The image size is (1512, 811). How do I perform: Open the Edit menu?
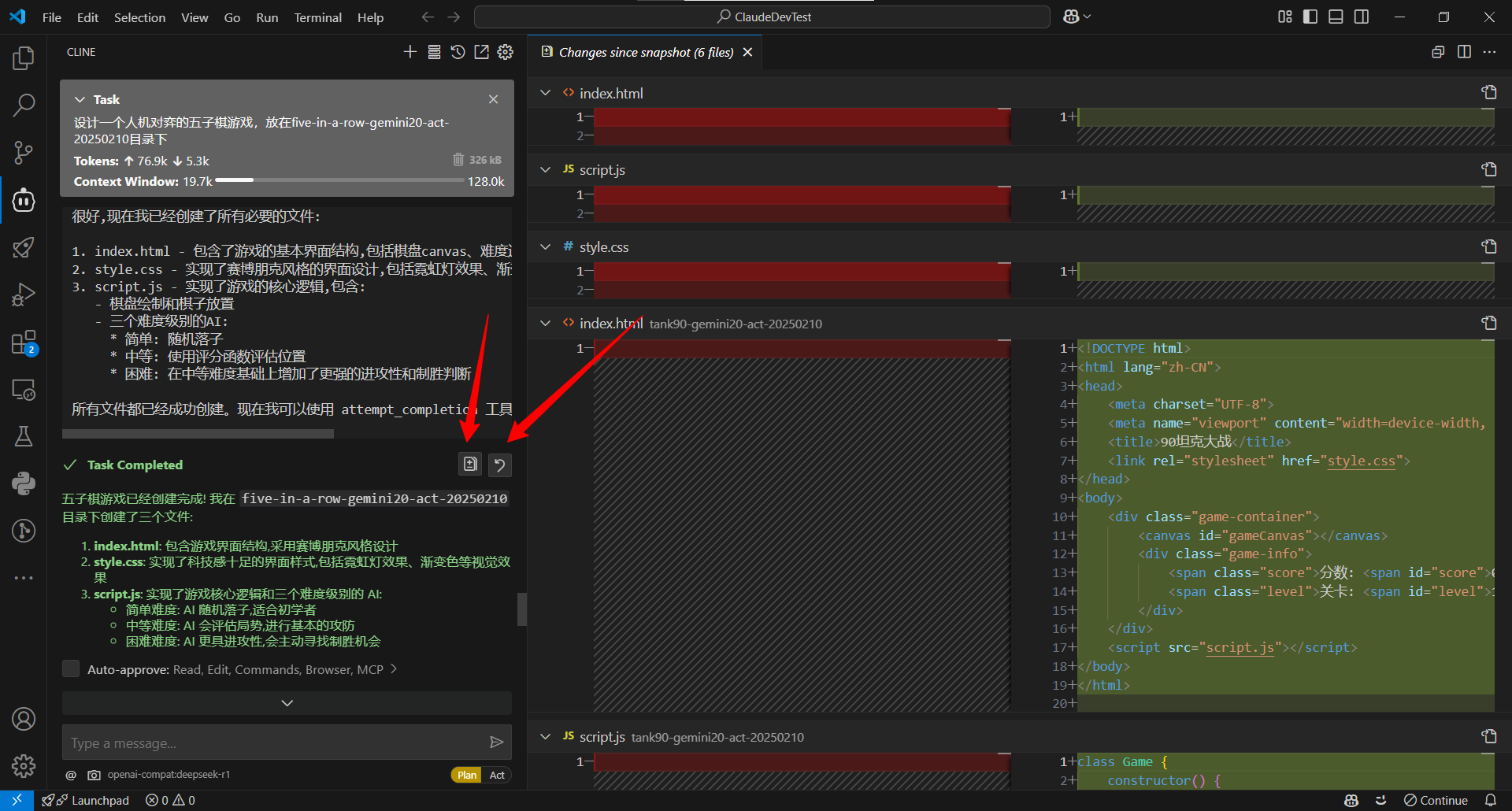[87, 17]
